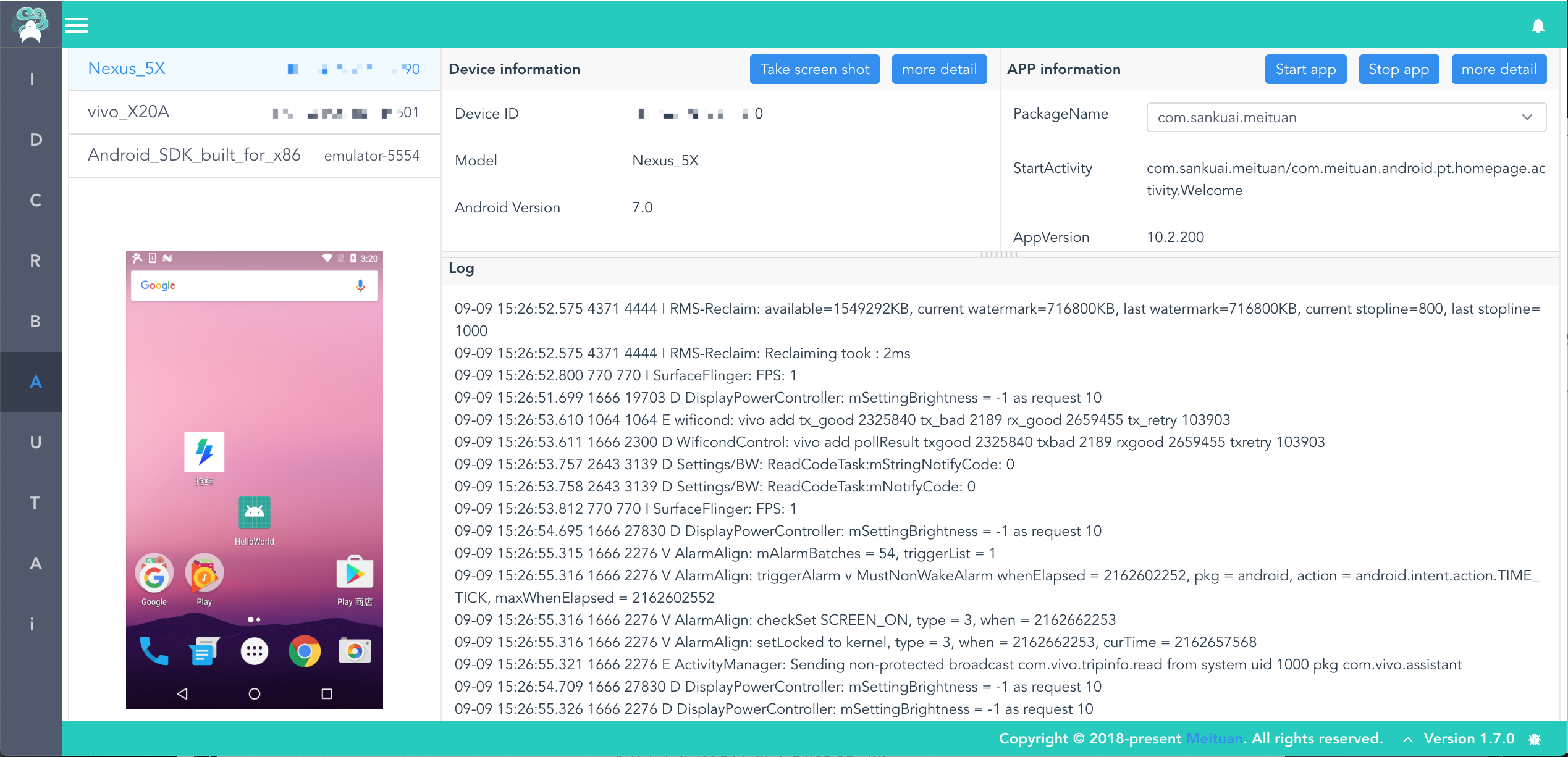Open the Meituan link in the footer

coord(1213,738)
